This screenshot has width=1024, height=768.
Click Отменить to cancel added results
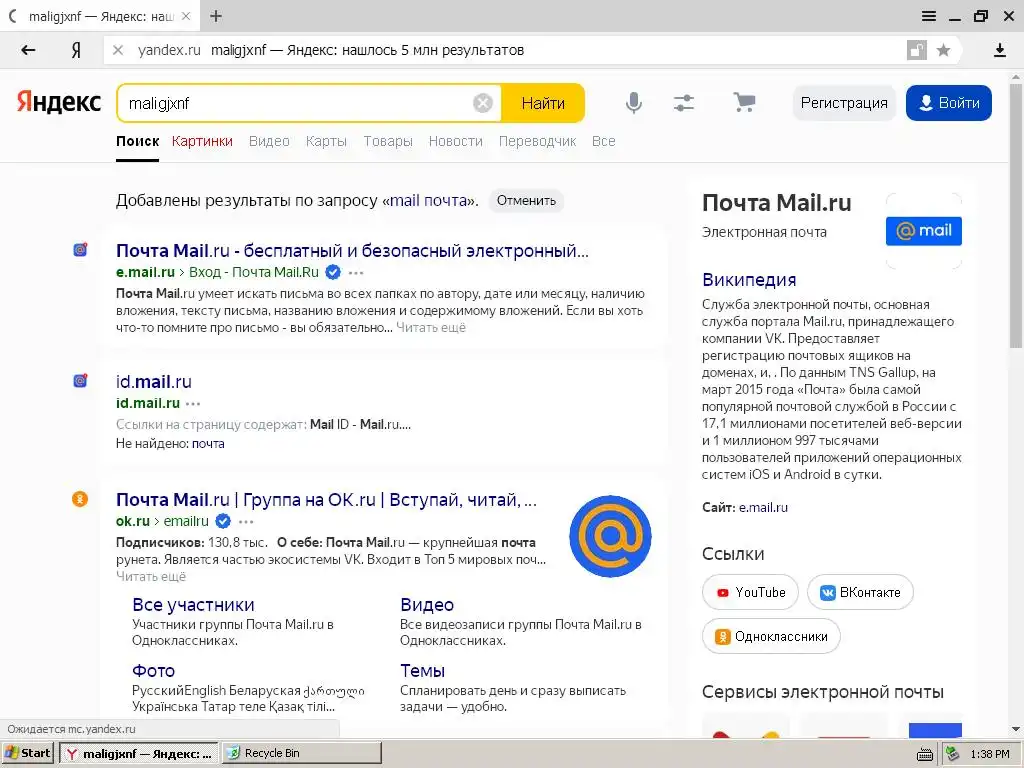click(x=526, y=200)
